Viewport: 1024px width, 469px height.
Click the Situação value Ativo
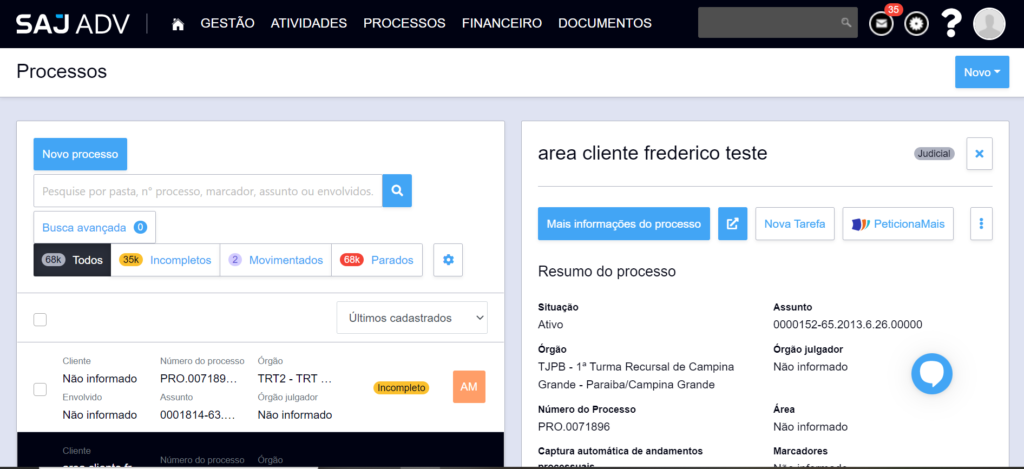pos(551,325)
